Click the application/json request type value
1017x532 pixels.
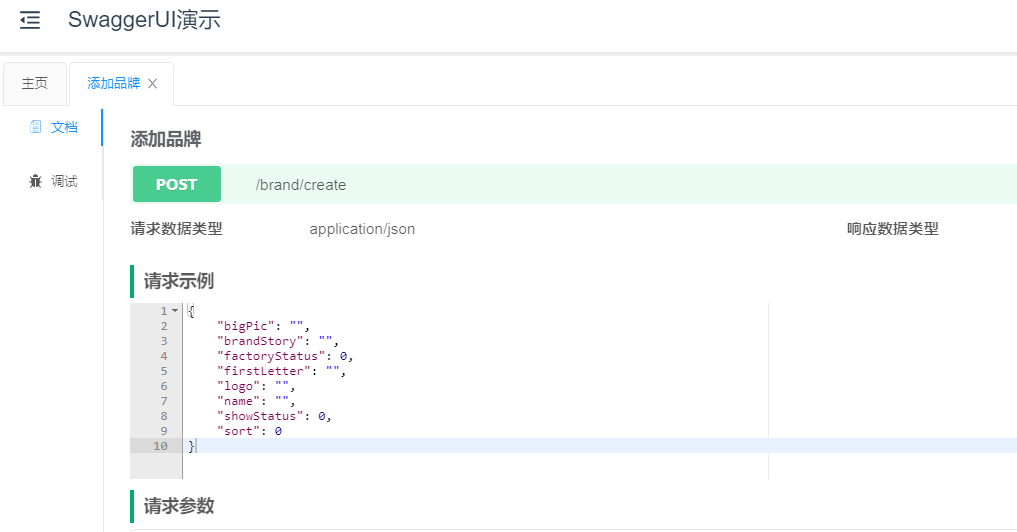362,229
